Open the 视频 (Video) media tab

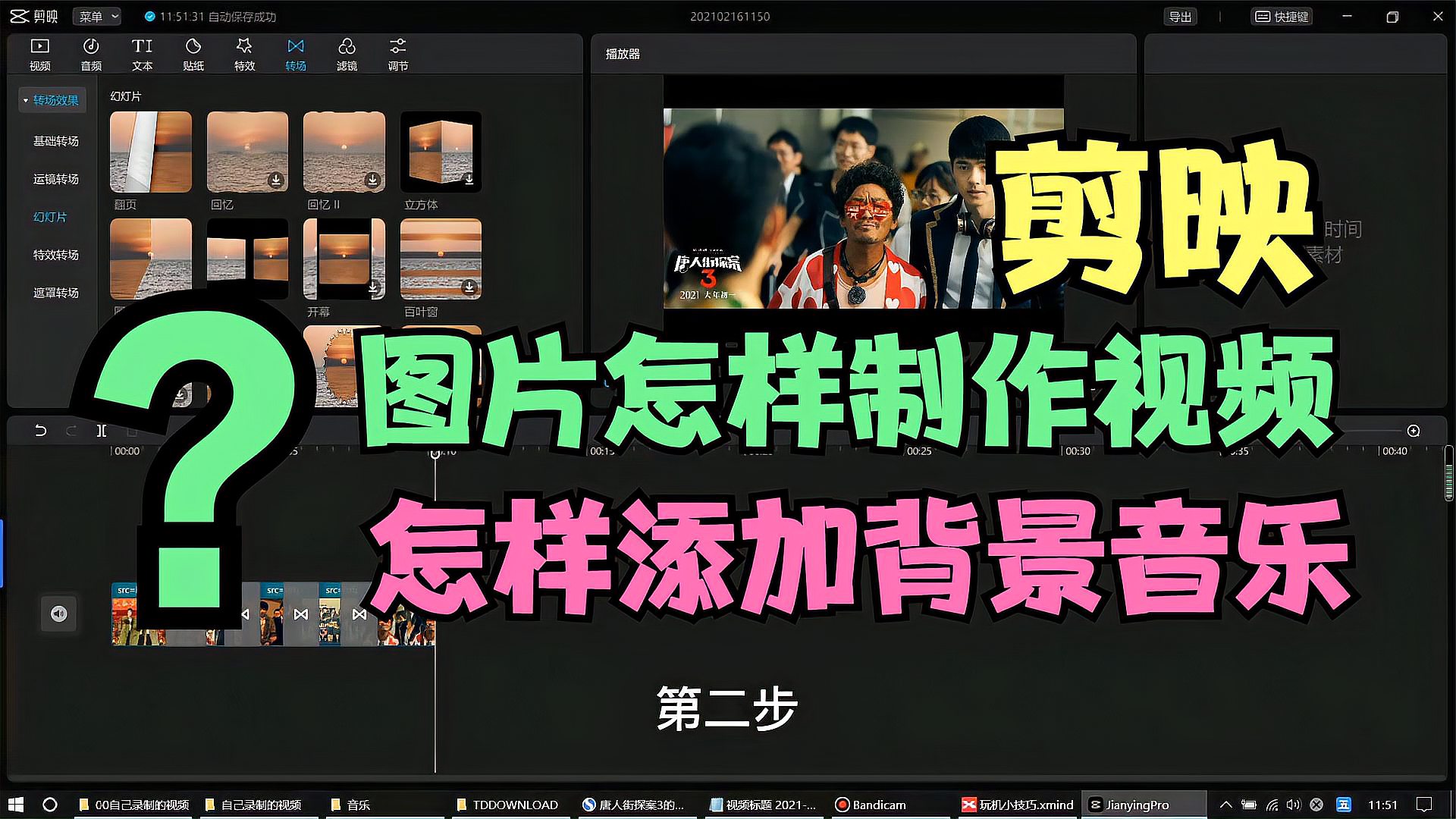pyautogui.click(x=39, y=55)
